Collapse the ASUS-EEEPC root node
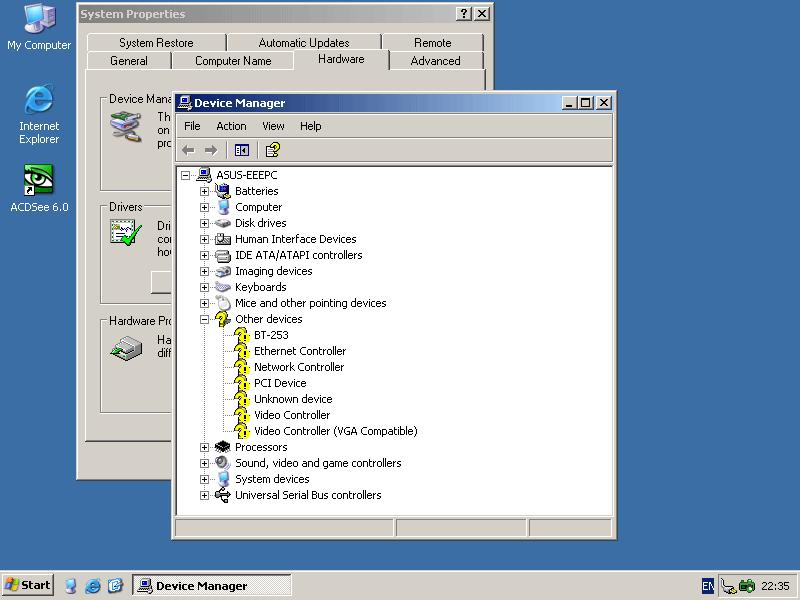The width and height of the screenshot is (800, 600). pos(185,175)
